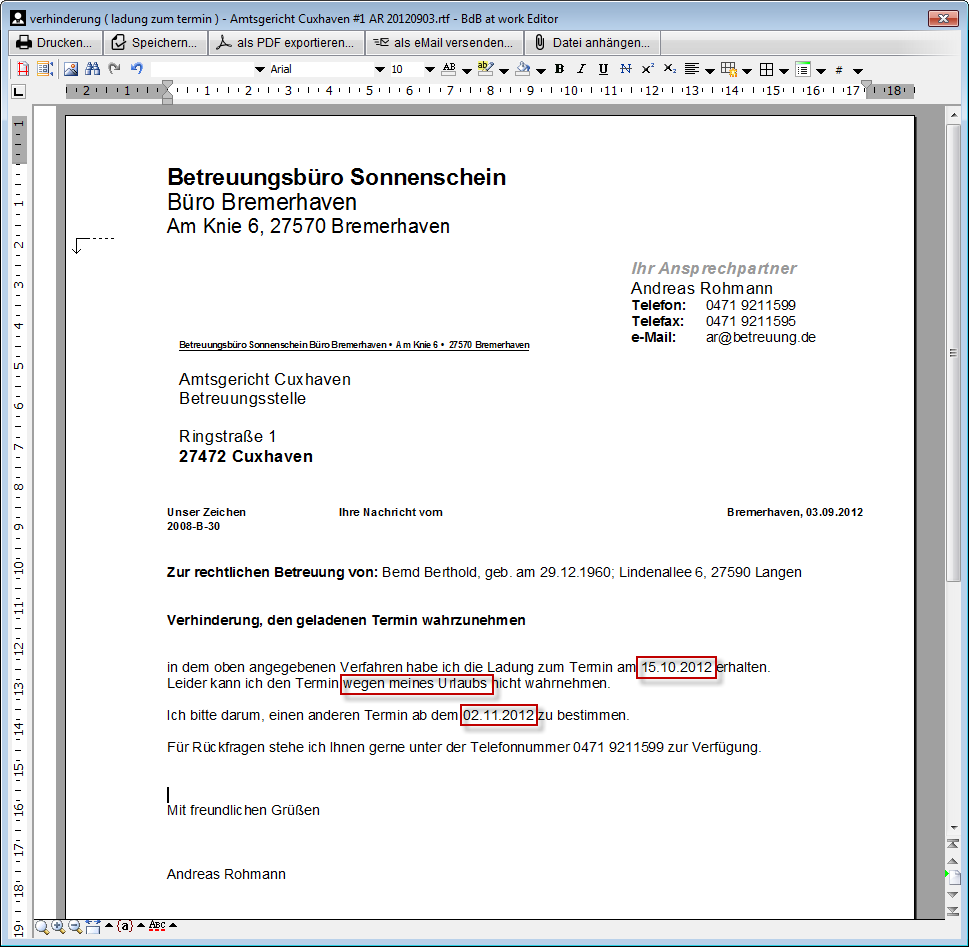Click the table borders icon

point(766,69)
